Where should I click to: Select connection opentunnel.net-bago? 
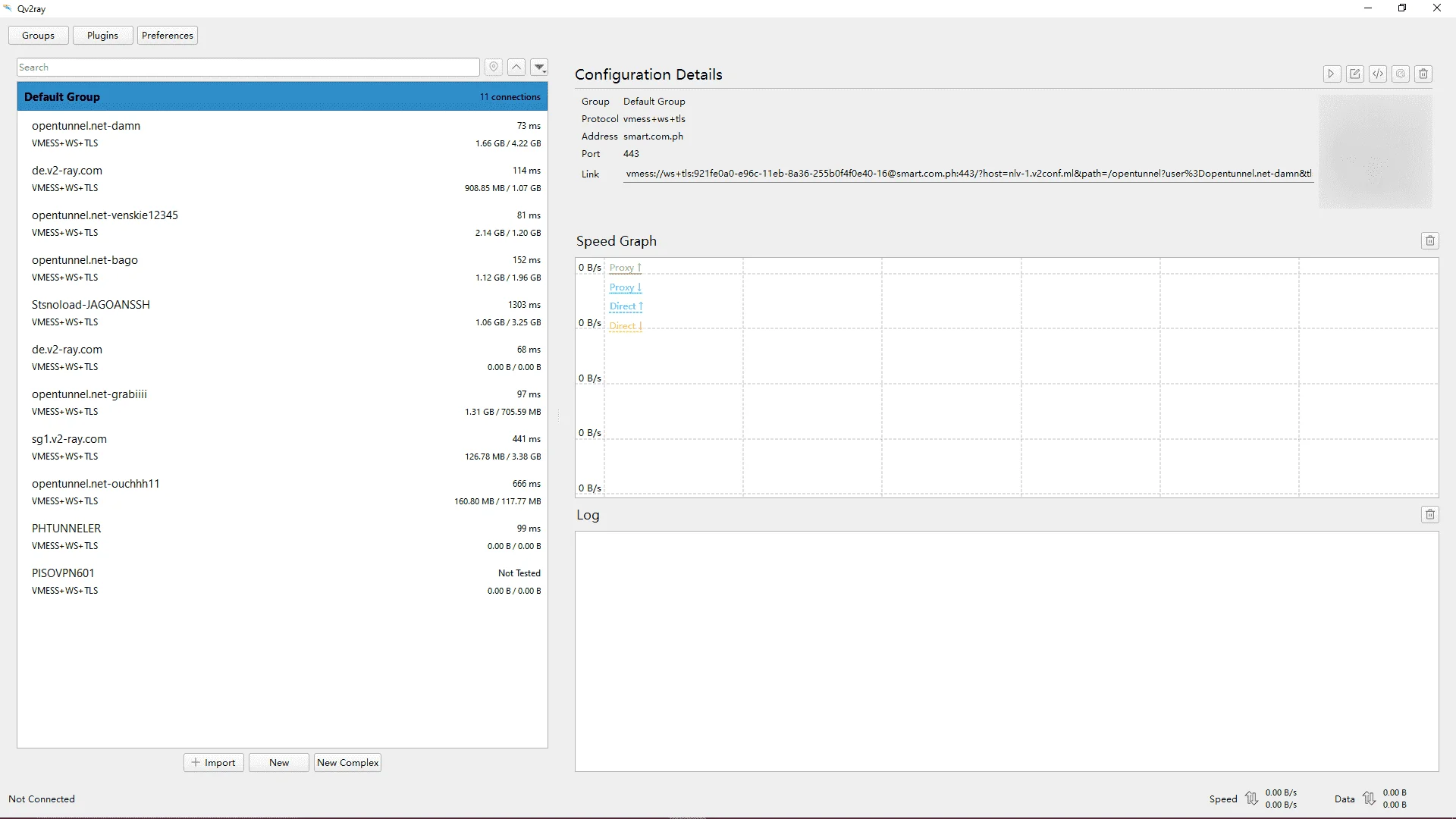pos(282,268)
